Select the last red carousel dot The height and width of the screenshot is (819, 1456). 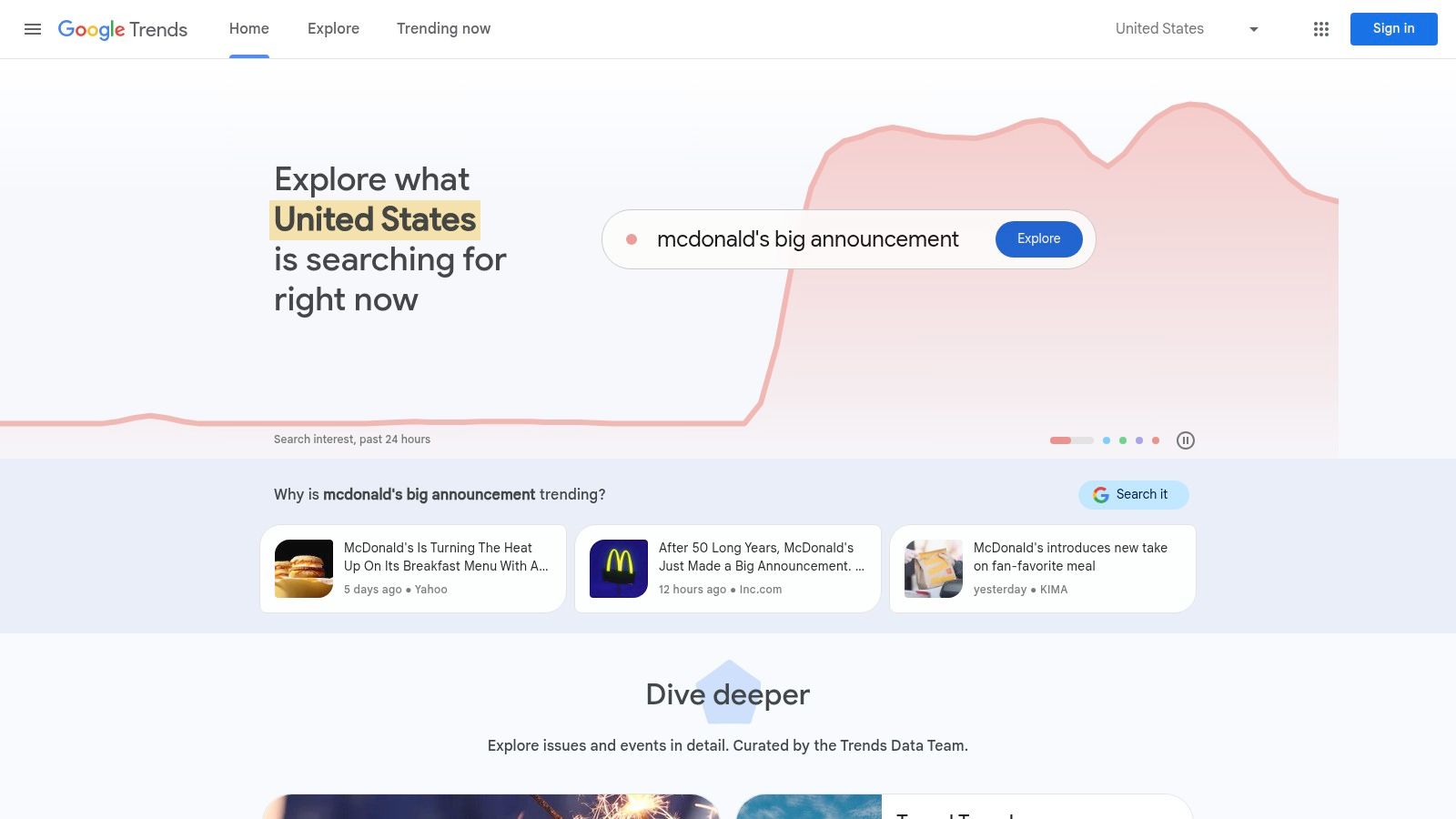[x=1156, y=440]
